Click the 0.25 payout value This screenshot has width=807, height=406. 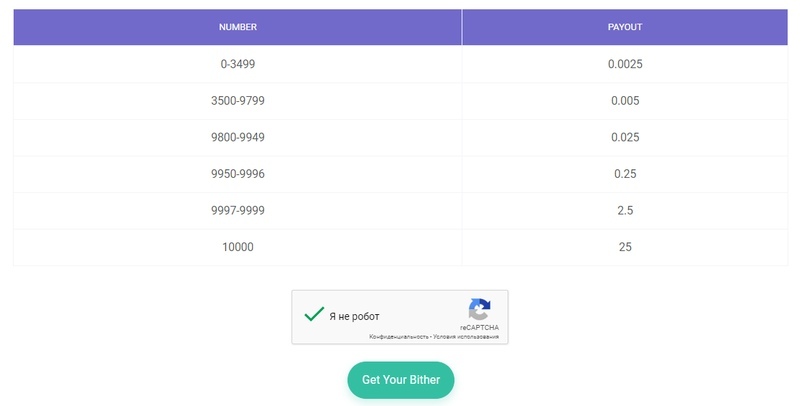(625, 174)
